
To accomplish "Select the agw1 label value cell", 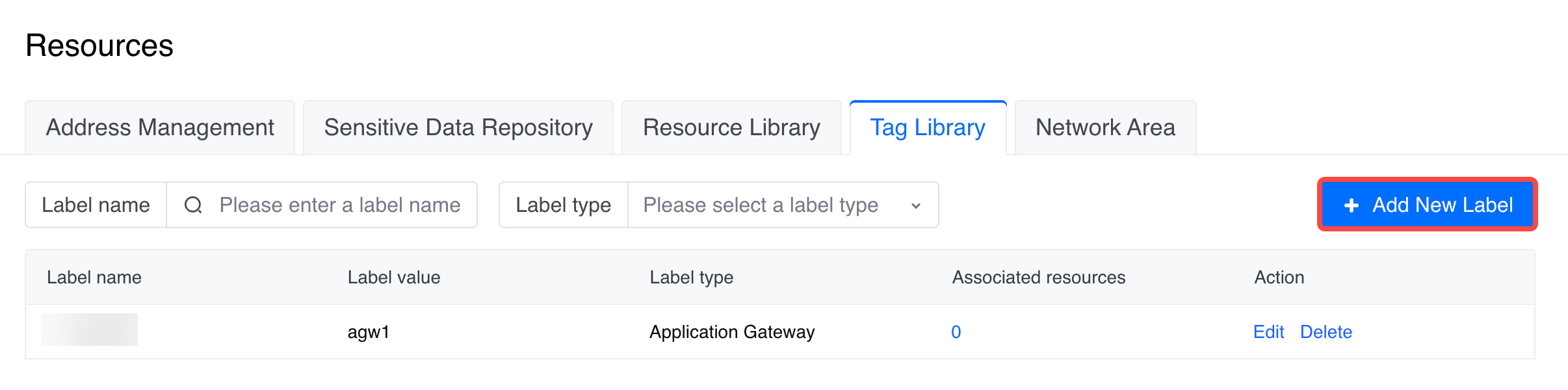I will pos(369,332).
